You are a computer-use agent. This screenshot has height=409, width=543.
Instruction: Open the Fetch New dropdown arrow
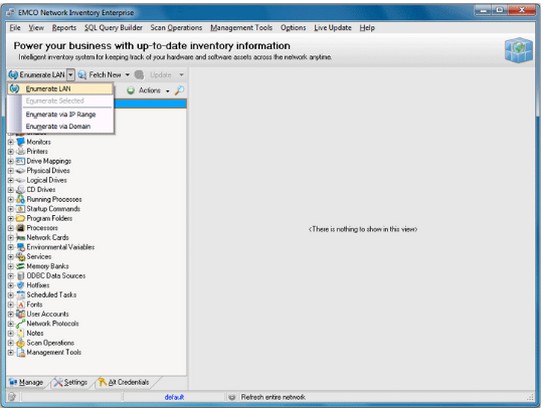coord(127,75)
